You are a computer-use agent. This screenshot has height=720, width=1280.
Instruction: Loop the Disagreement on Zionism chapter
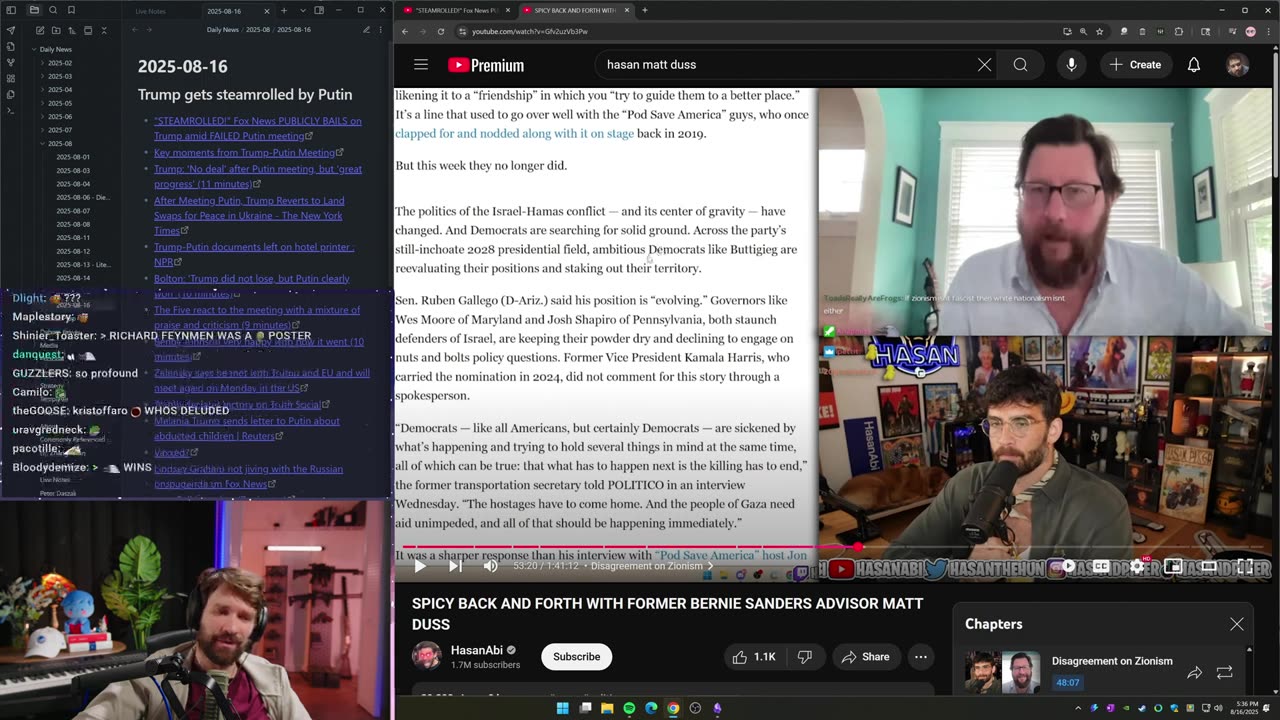(x=1224, y=673)
